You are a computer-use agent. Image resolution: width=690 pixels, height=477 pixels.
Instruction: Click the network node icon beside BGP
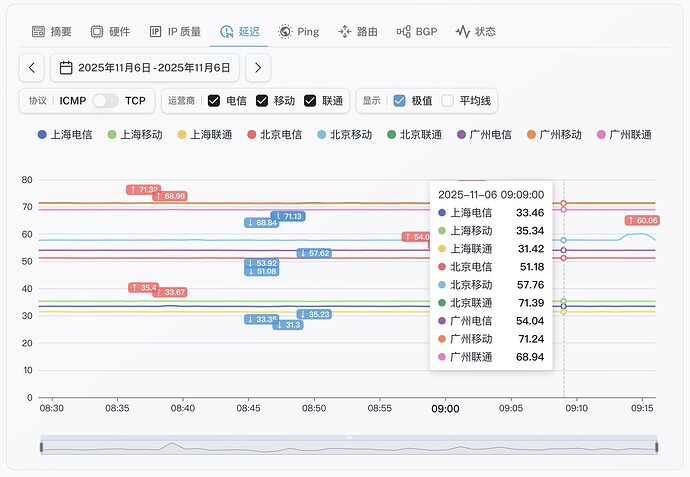[404, 32]
